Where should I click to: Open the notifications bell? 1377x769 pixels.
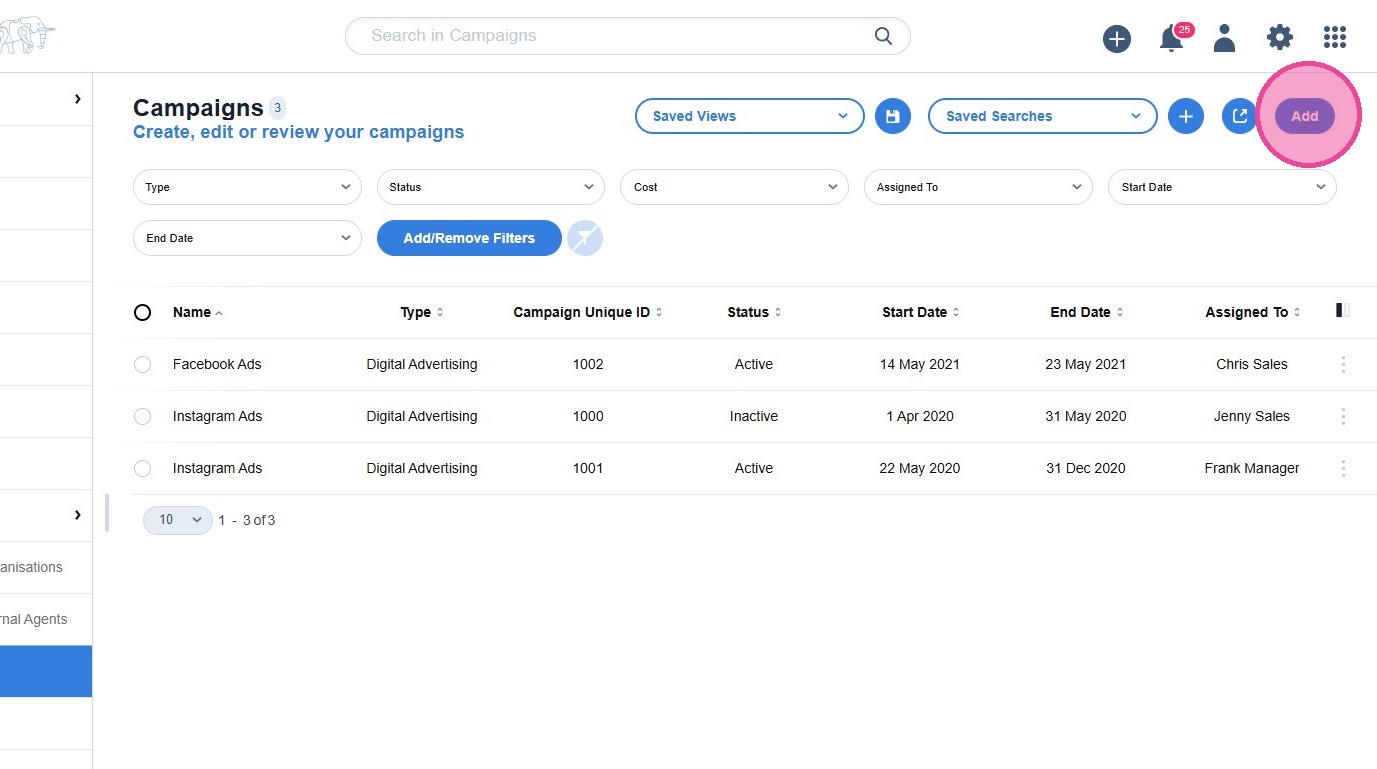[1171, 39]
